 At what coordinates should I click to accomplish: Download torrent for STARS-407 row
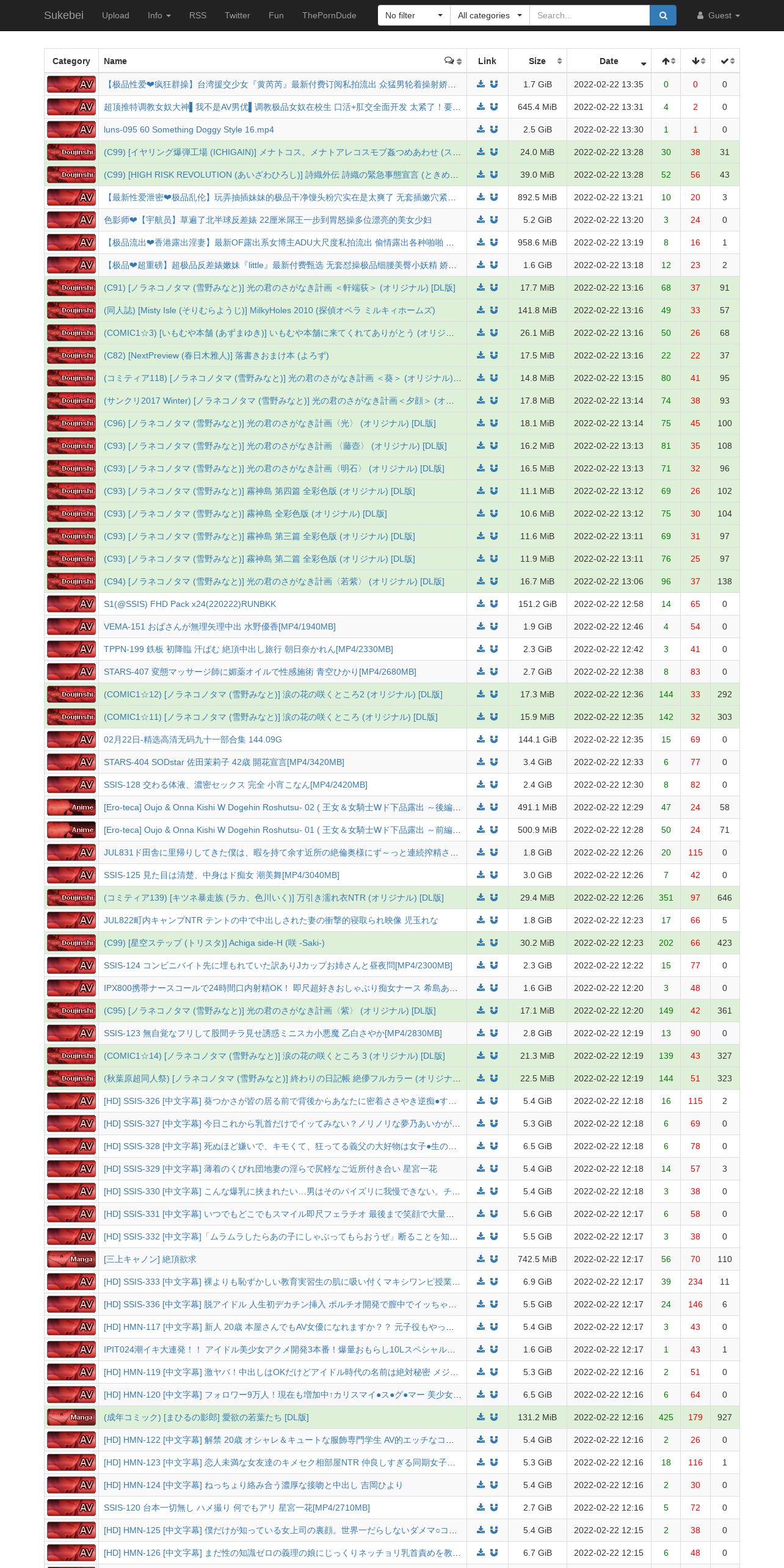click(481, 672)
